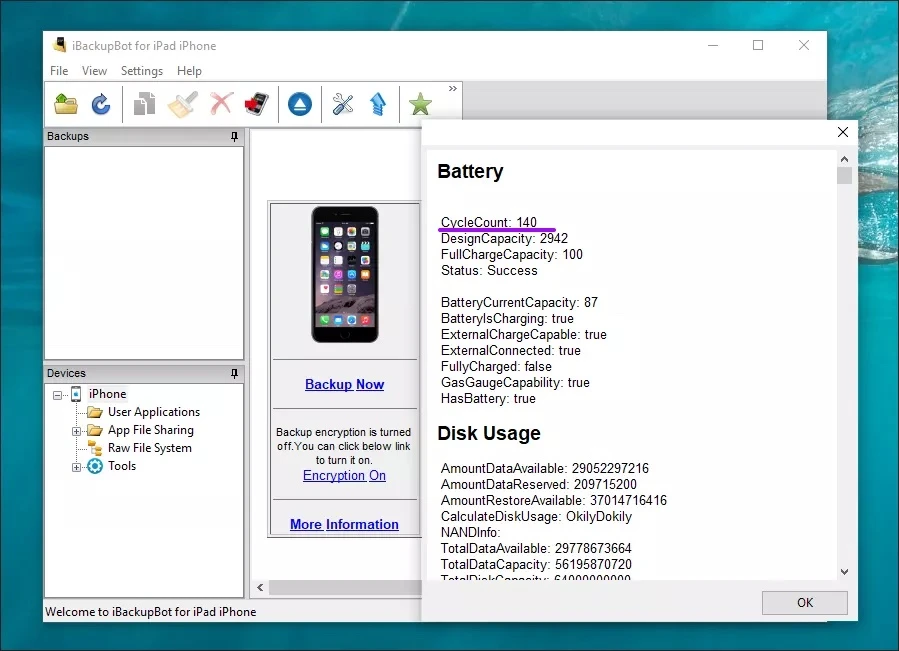Pin the Backups panel with pushpin icon
Viewport: 899px width, 651px height.
[x=235, y=136]
